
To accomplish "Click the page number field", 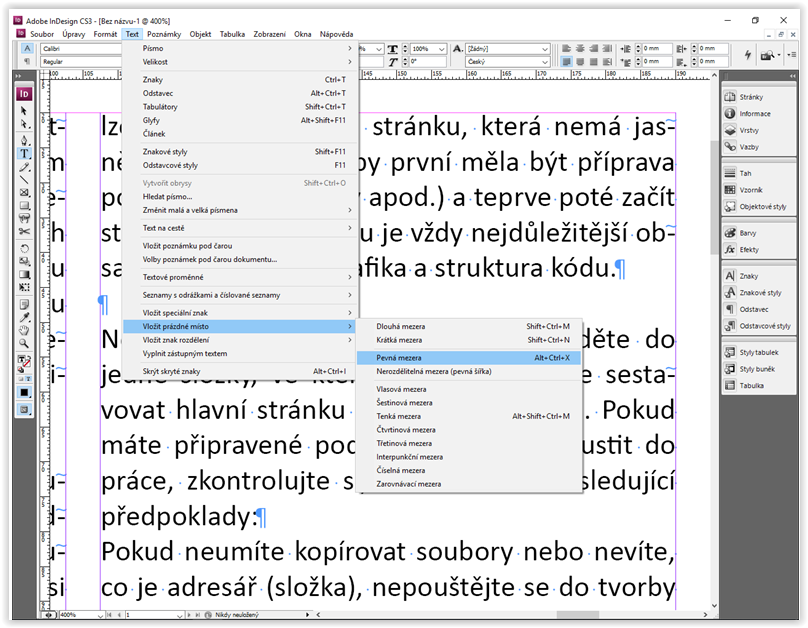I will coord(154,615).
